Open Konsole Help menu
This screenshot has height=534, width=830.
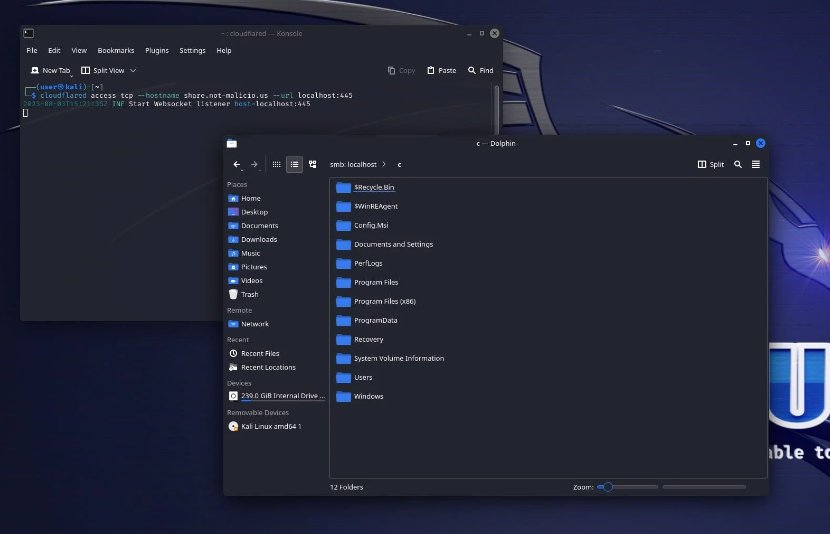tap(223, 51)
